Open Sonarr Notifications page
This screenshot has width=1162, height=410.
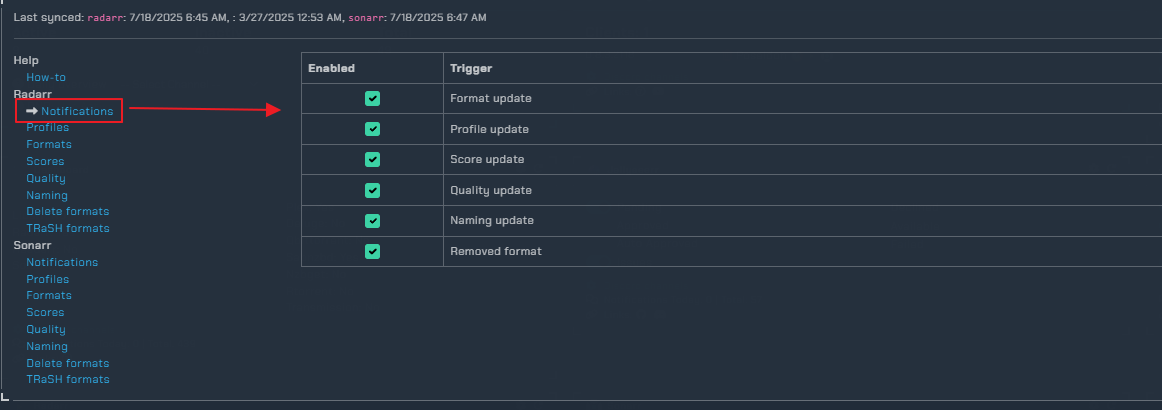[x=62, y=262]
